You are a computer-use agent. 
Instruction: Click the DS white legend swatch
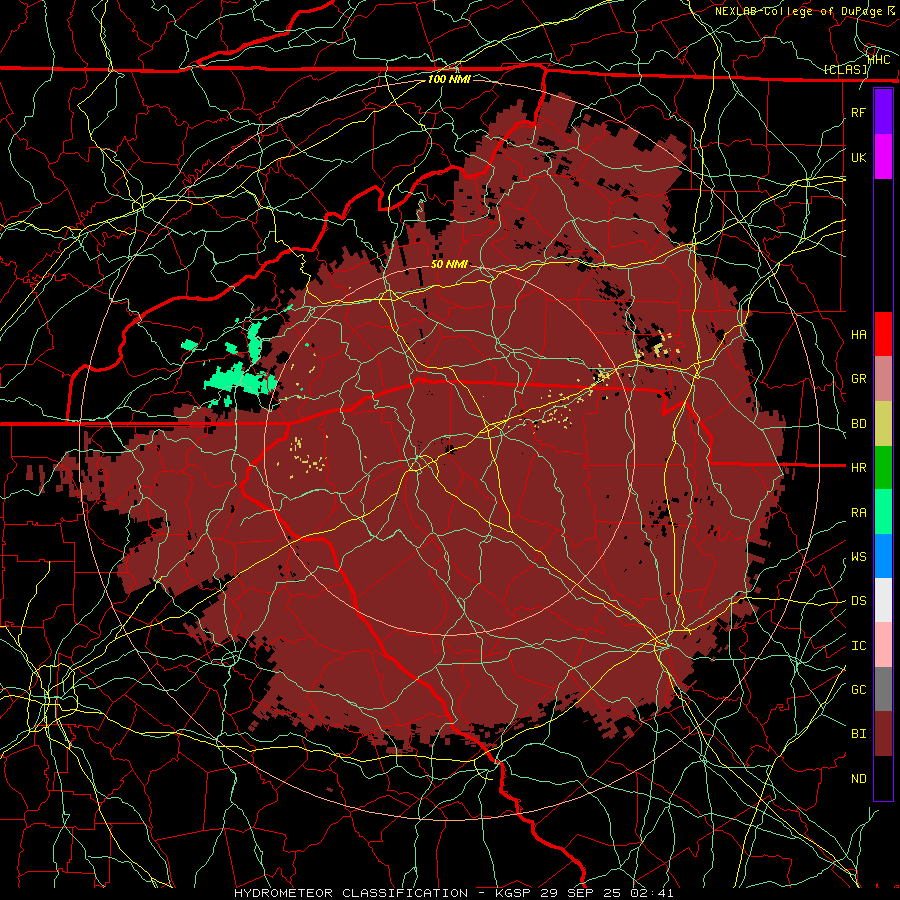[883, 600]
